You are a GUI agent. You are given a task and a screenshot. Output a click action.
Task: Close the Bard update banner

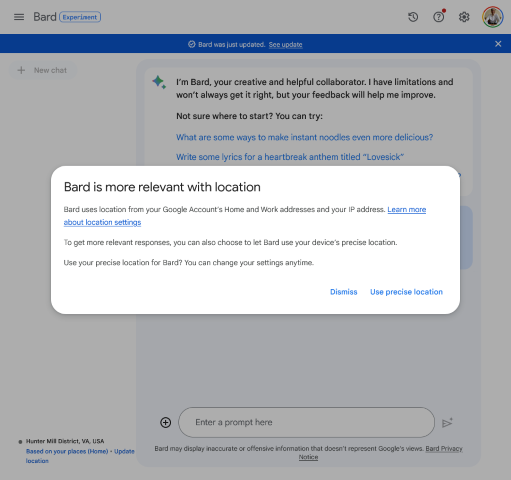pos(498,44)
